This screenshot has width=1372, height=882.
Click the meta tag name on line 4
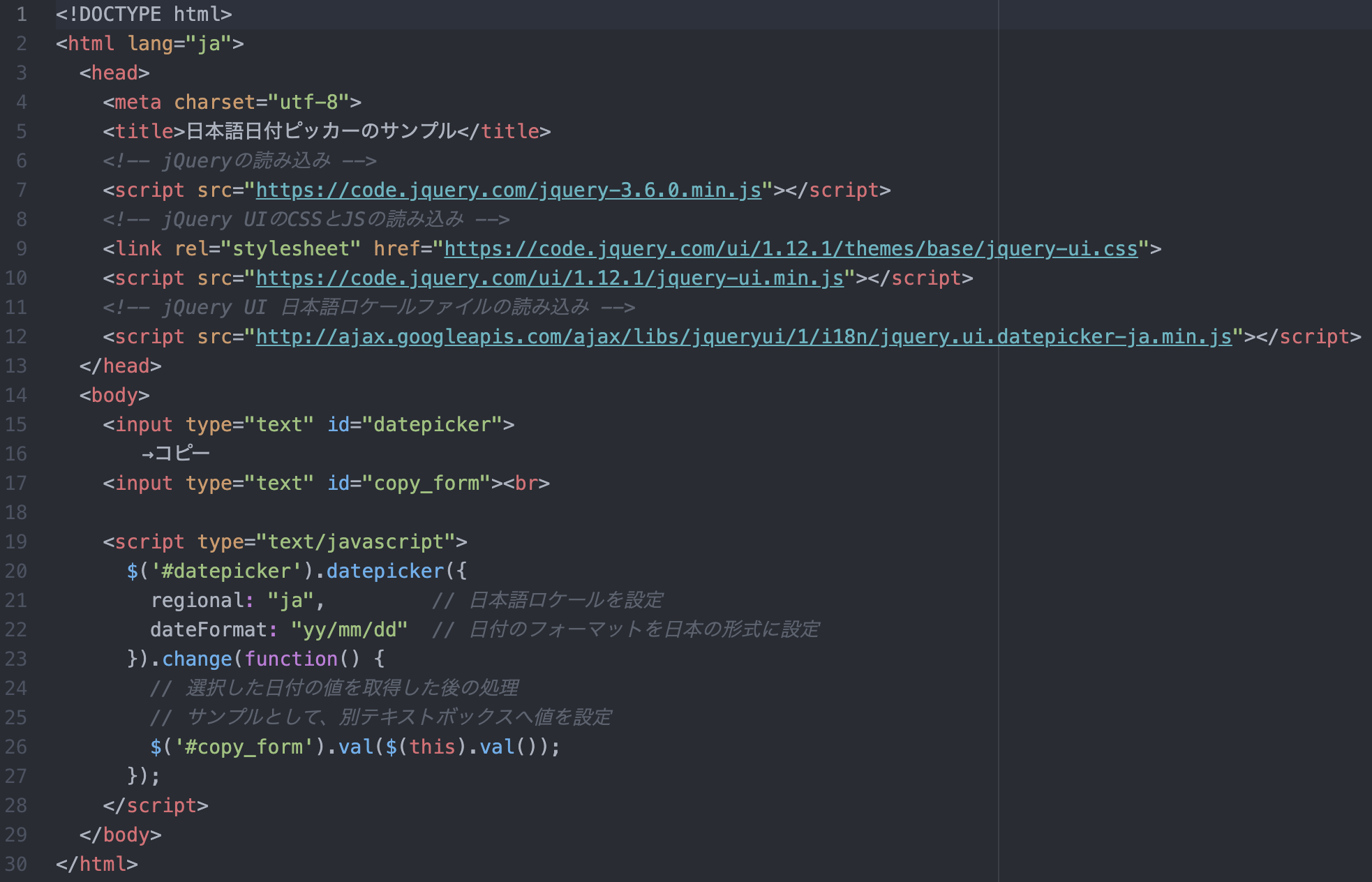[x=138, y=102]
